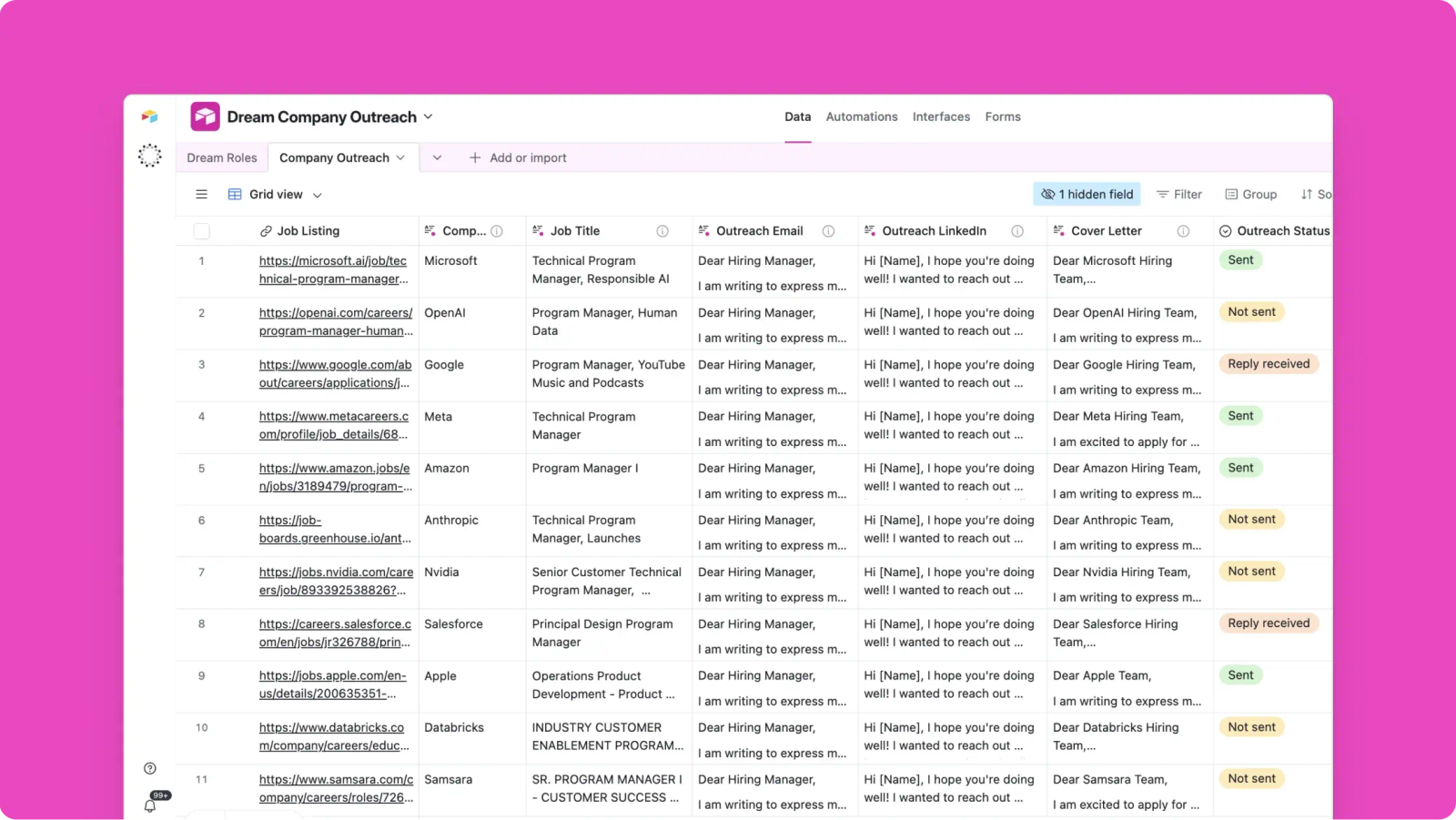Open the Microsoft job listing link
Image resolution: width=1456 pixels, height=820 pixels.
pos(333,269)
